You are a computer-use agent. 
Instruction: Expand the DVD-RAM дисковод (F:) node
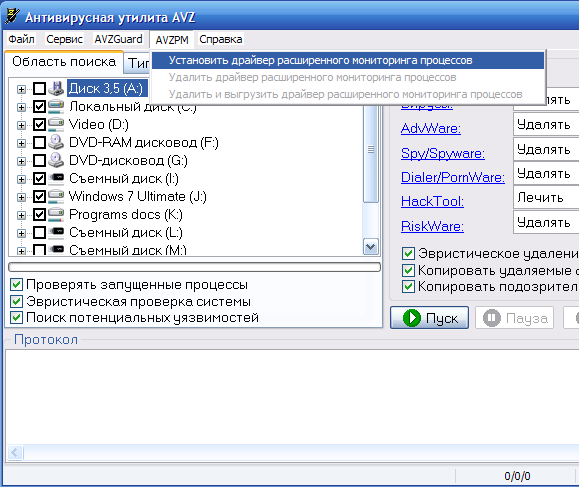21,143
